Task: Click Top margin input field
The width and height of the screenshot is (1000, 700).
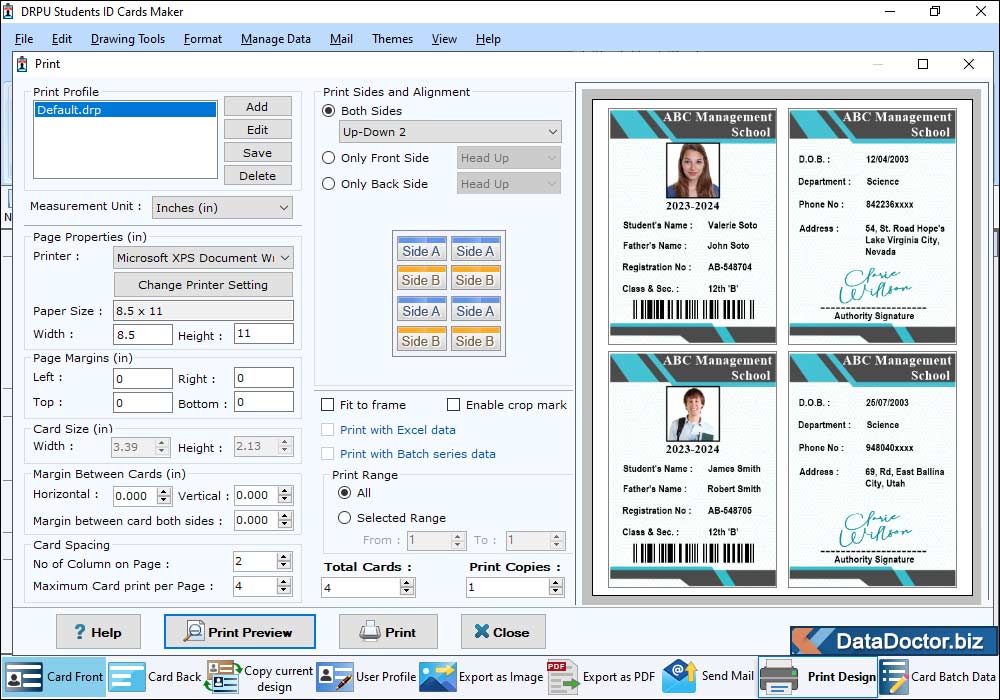Action: 143,402
